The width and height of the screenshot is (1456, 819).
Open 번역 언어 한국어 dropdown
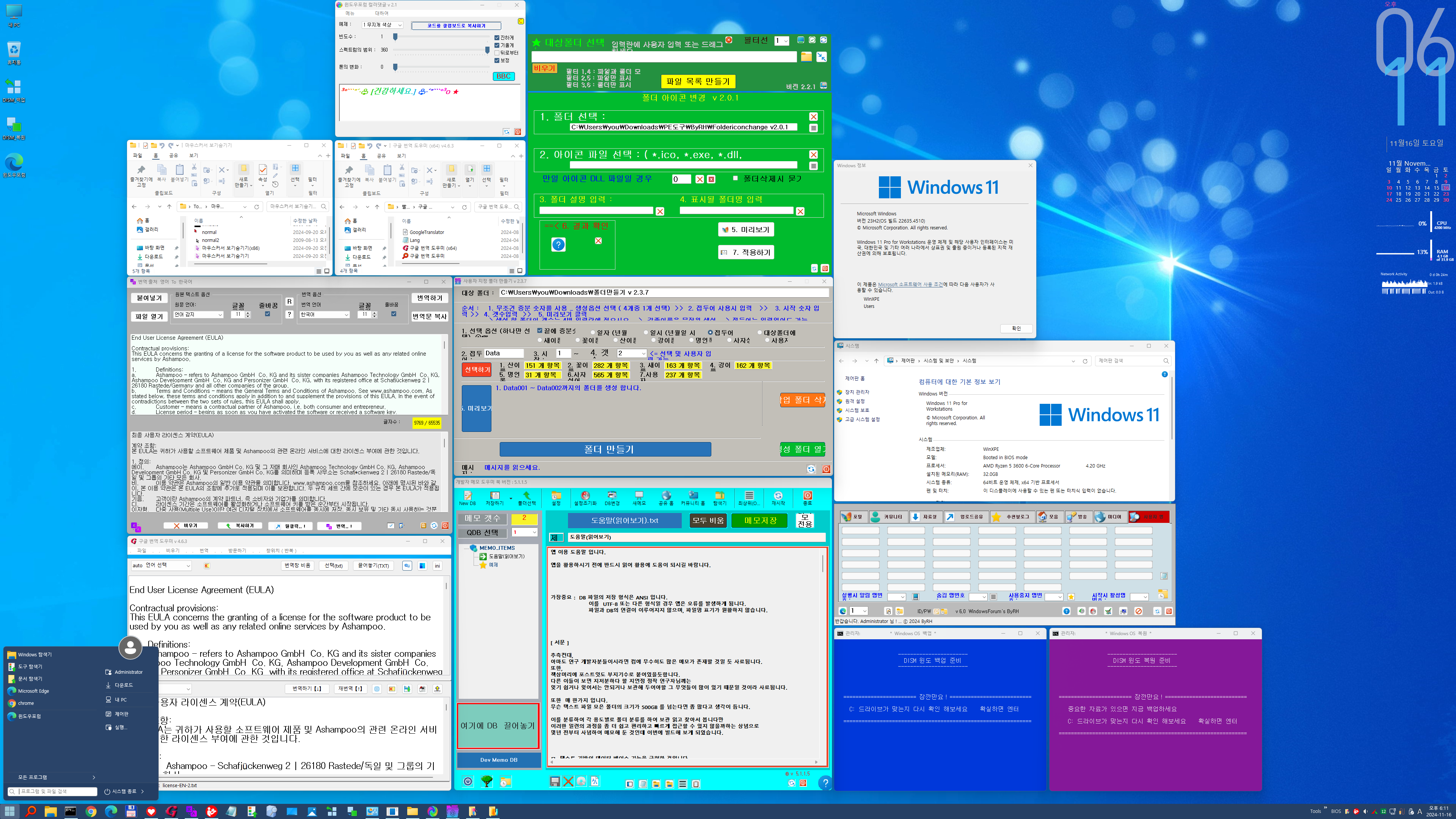[x=325, y=314]
